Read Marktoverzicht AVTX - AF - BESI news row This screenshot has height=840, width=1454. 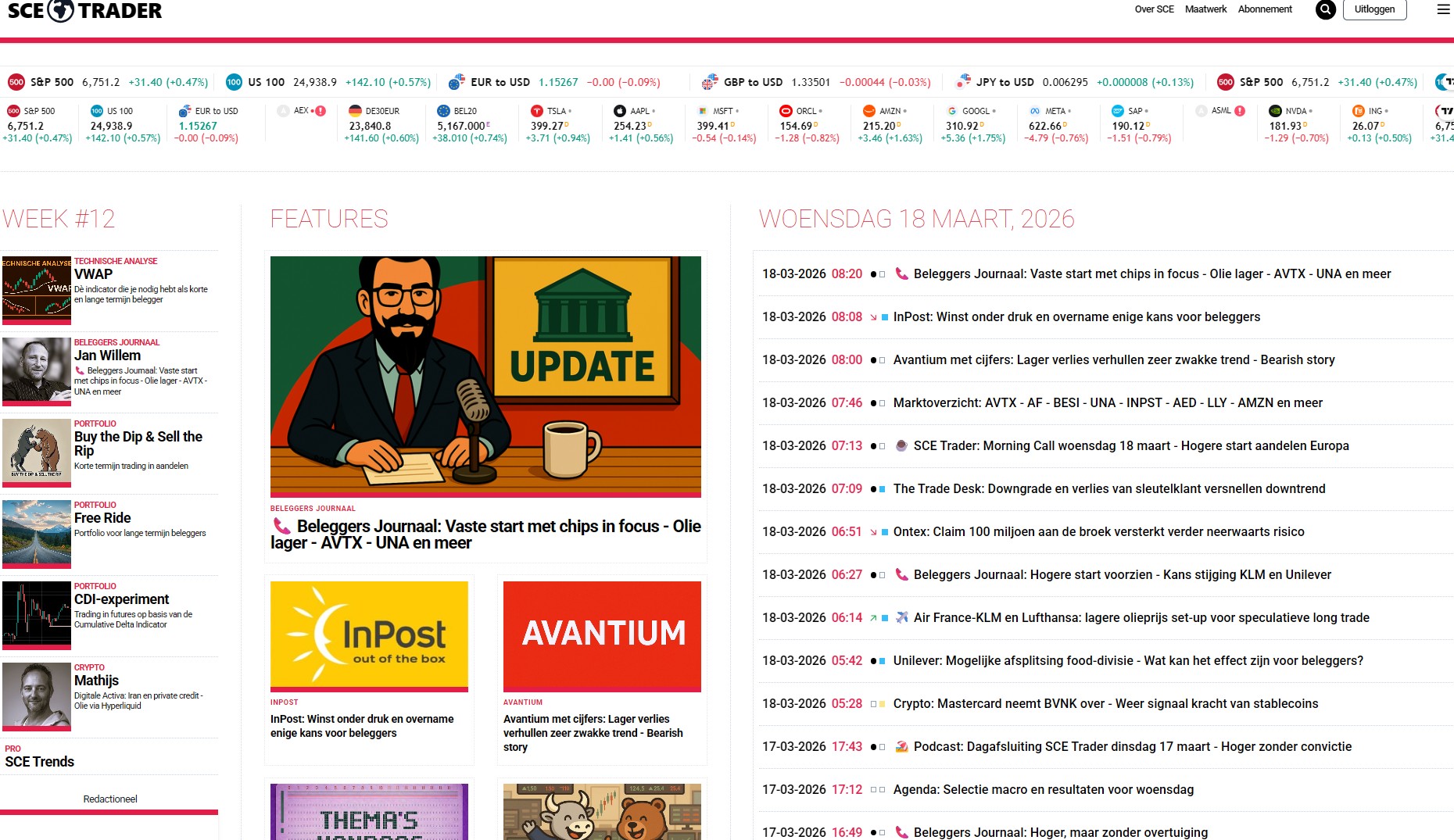(x=1106, y=402)
